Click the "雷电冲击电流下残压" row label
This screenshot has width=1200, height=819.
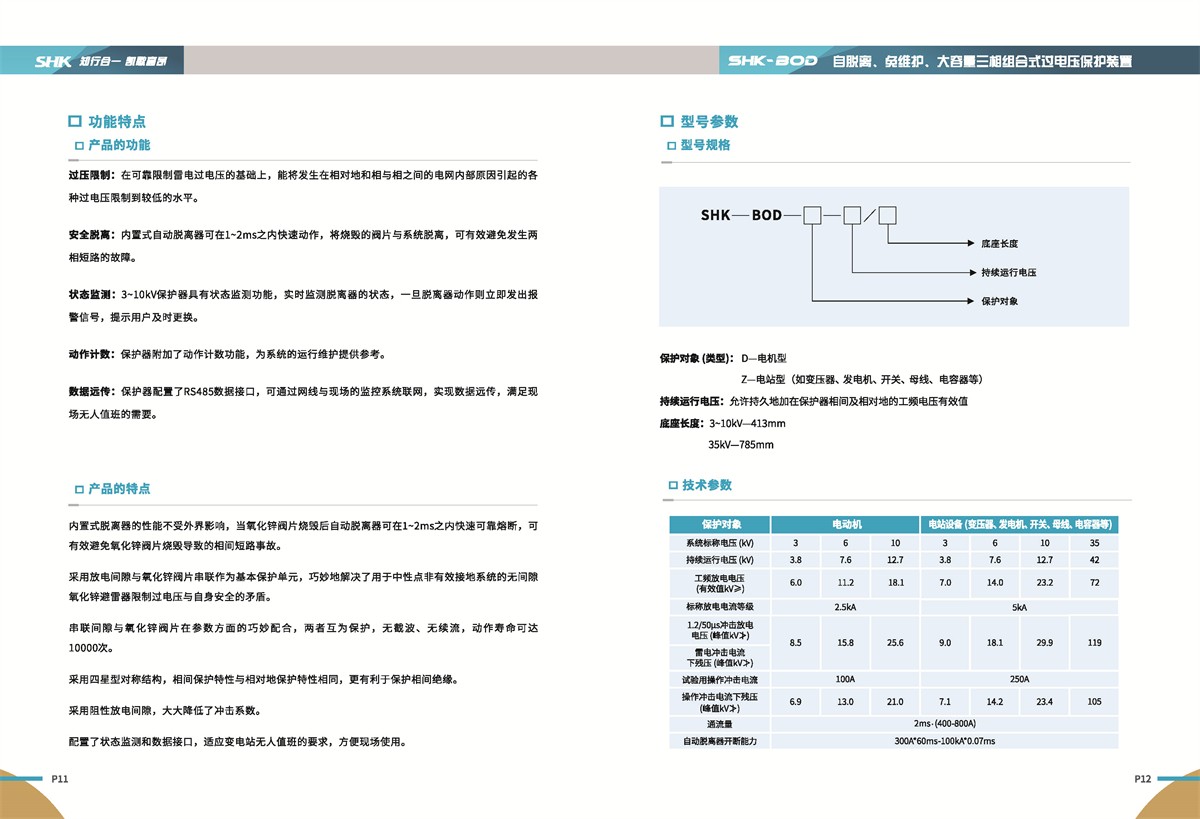tap(720, 657)
